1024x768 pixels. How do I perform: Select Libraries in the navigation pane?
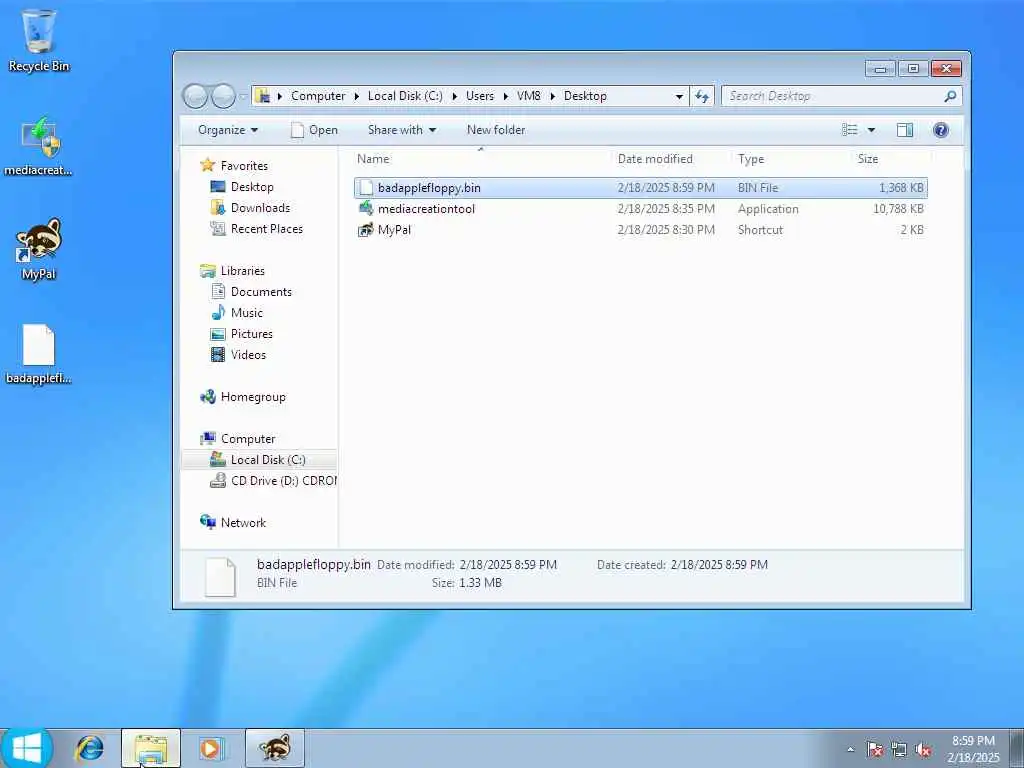pos(232,270)
